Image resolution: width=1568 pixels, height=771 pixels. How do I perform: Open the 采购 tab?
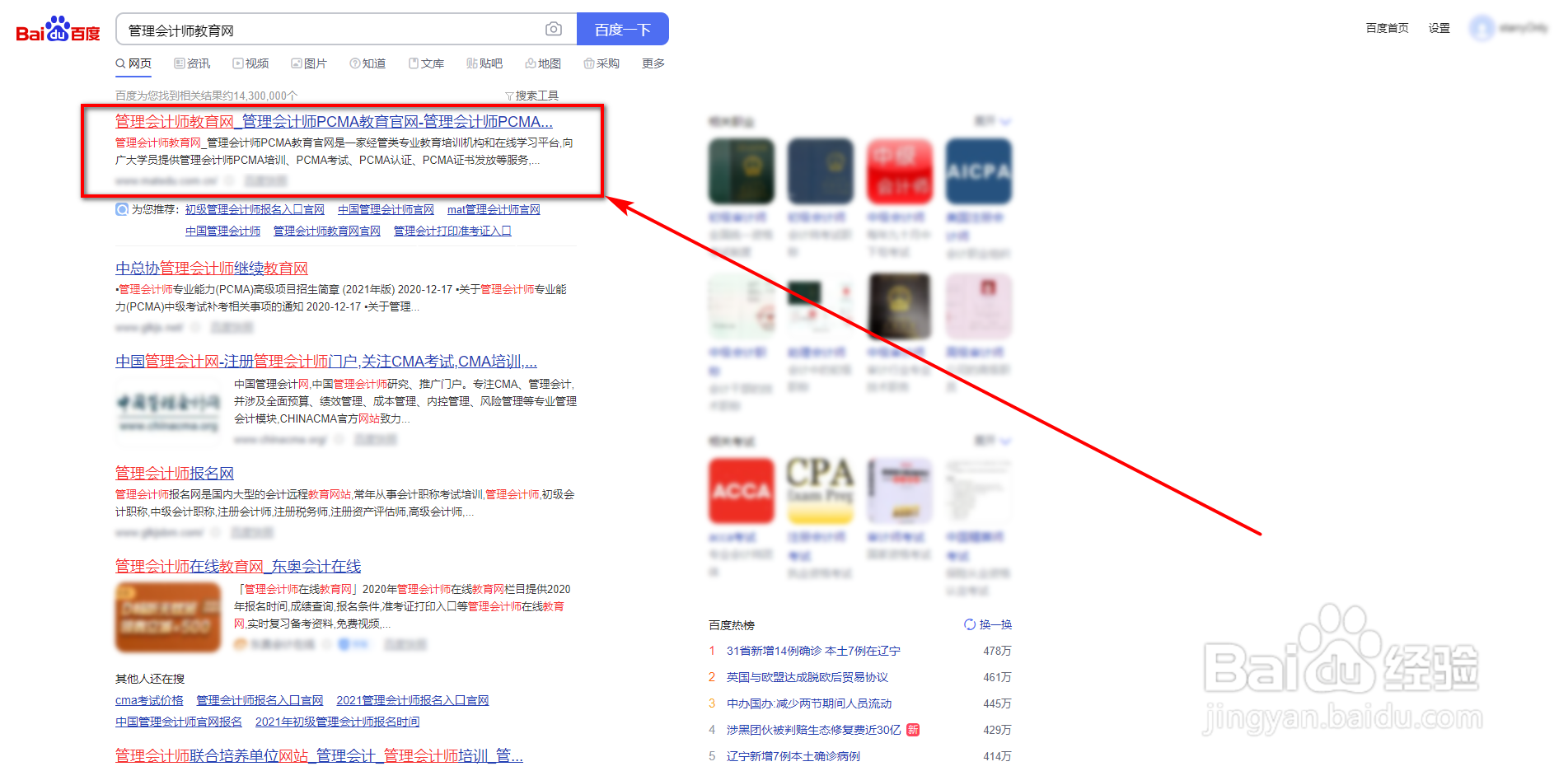tap(601, 63)
